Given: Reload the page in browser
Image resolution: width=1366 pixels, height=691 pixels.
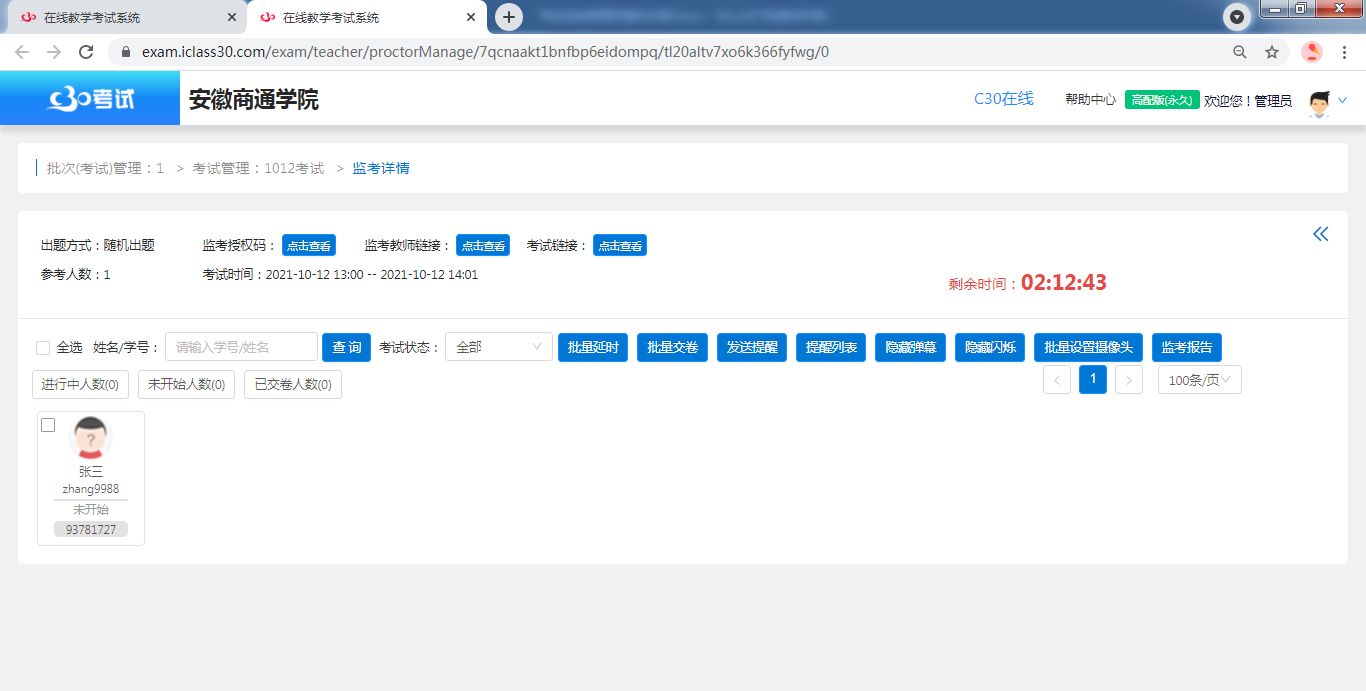Looking at the screenshot, I should point(86,52).
